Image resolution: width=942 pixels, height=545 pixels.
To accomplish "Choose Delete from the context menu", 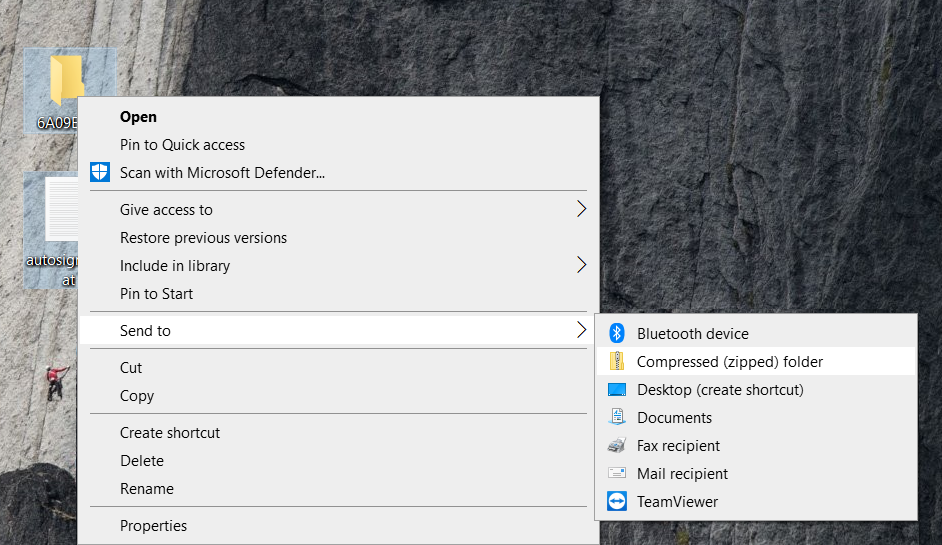I will tap(142, 461).
